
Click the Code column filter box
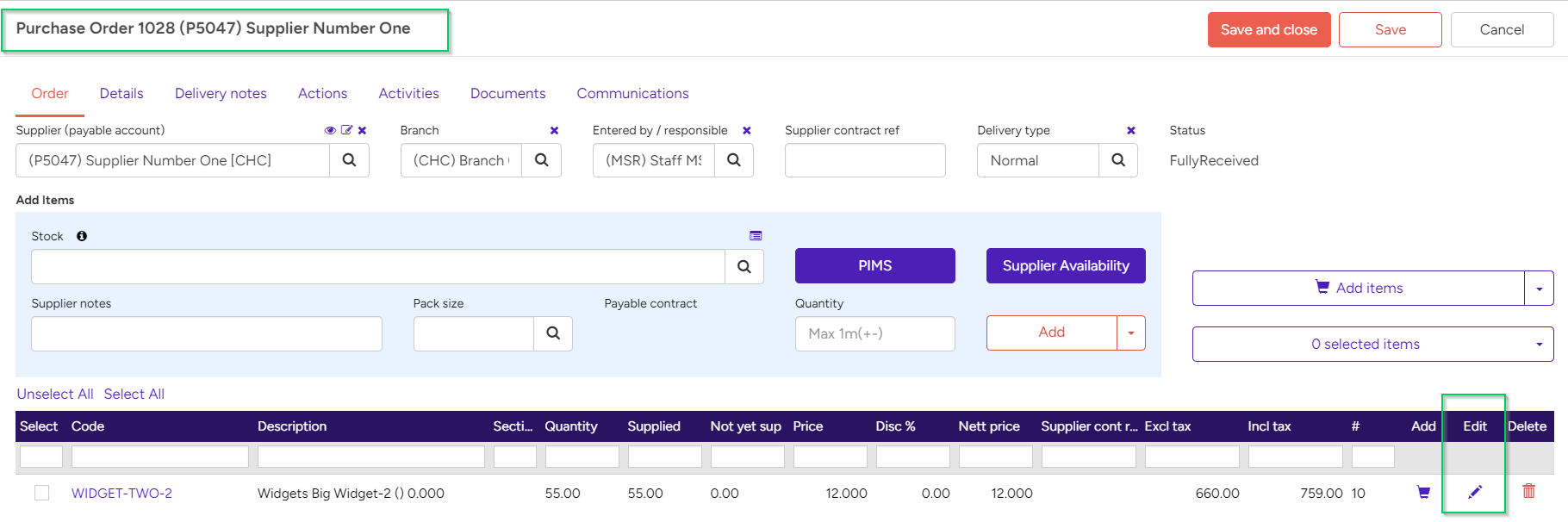tap(160, 457)
